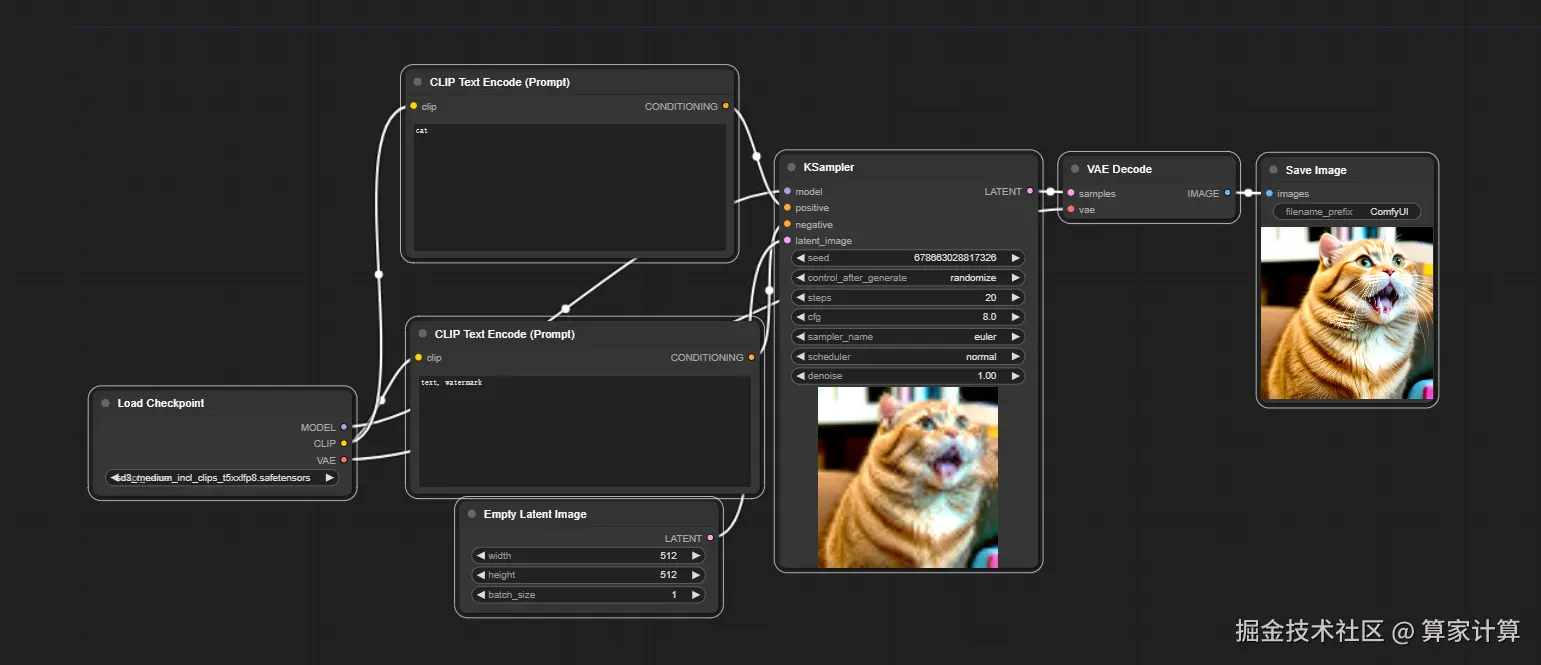Click the output cat image in Save Image
The image size is (1541, 665).
click(x=1347, y=313)
